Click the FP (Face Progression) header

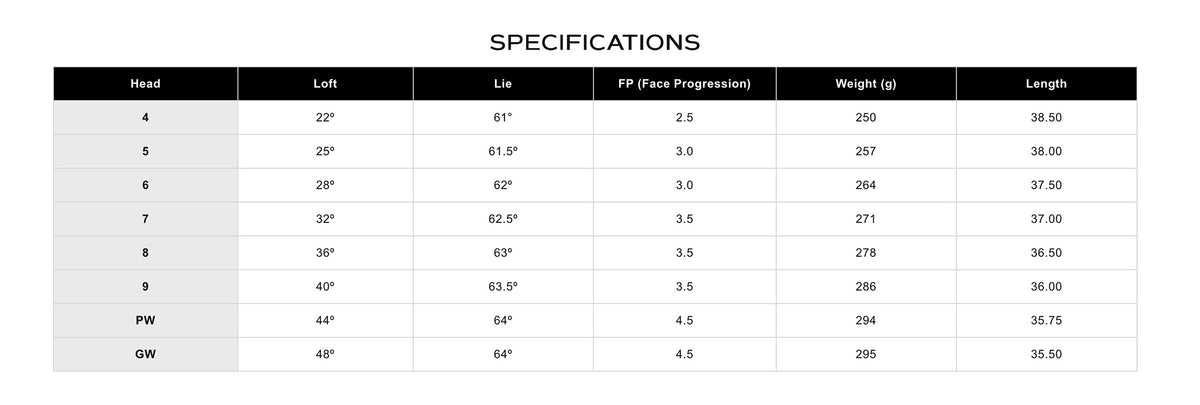[685, 84]
